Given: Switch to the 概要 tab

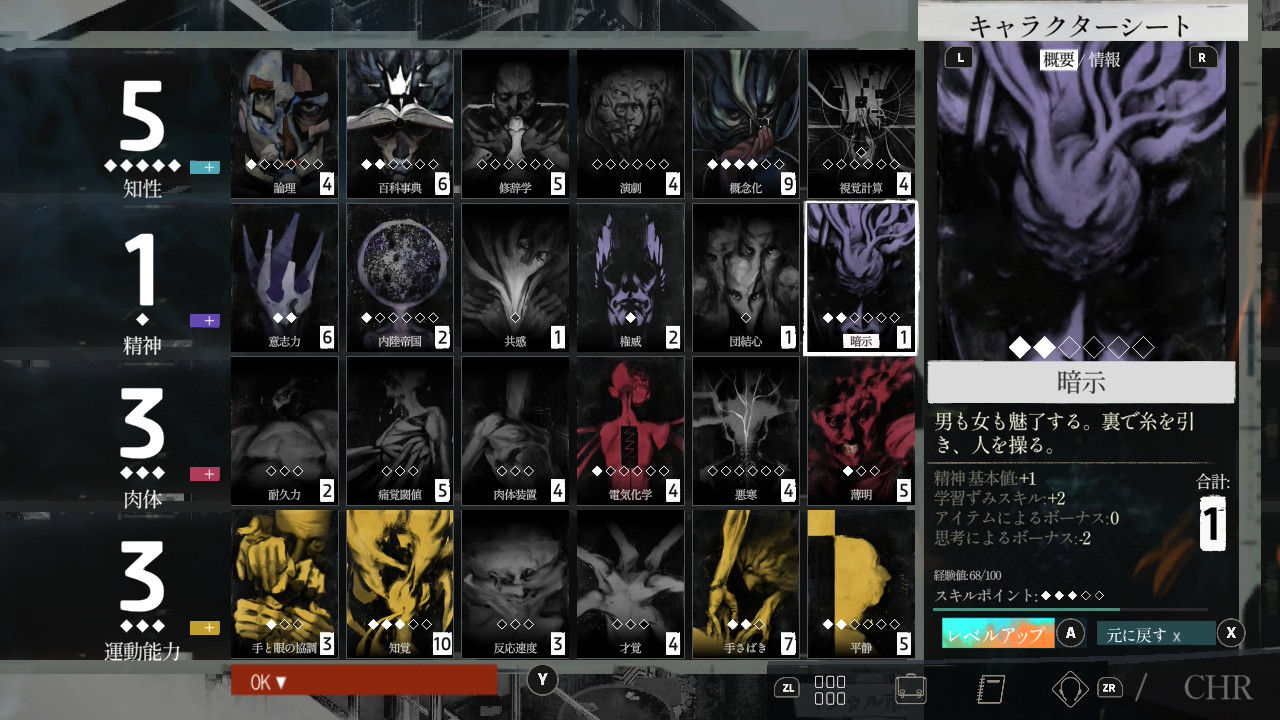Looking at the screenshot, I should [1059, 59].
